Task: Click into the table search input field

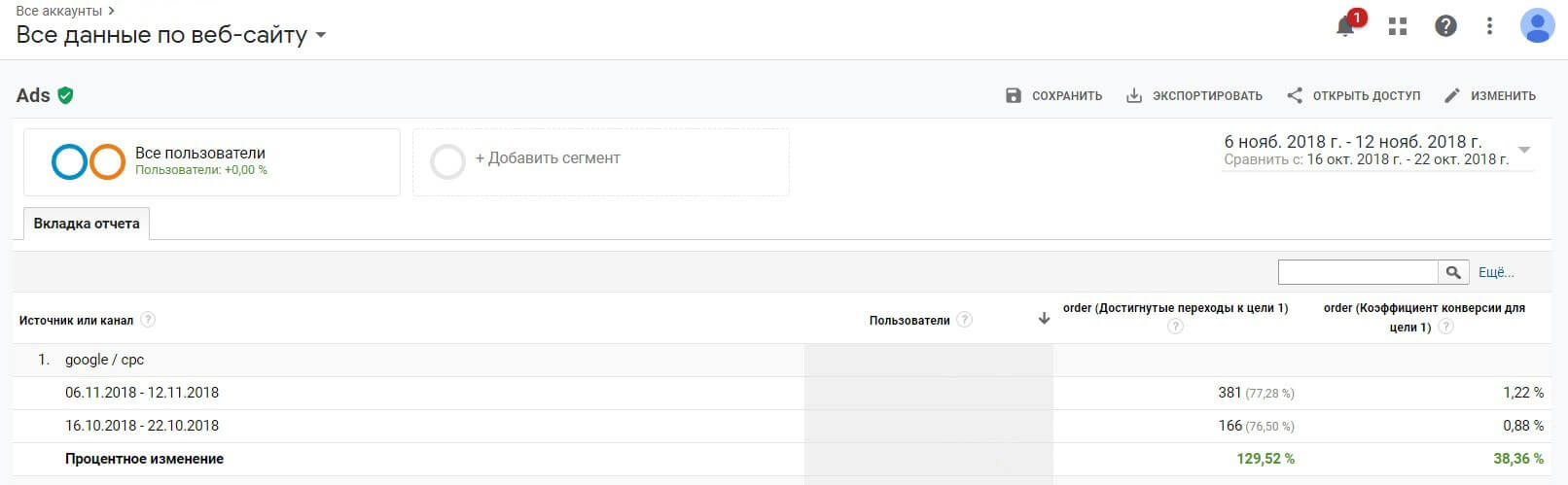Action: pos(1357,272)
